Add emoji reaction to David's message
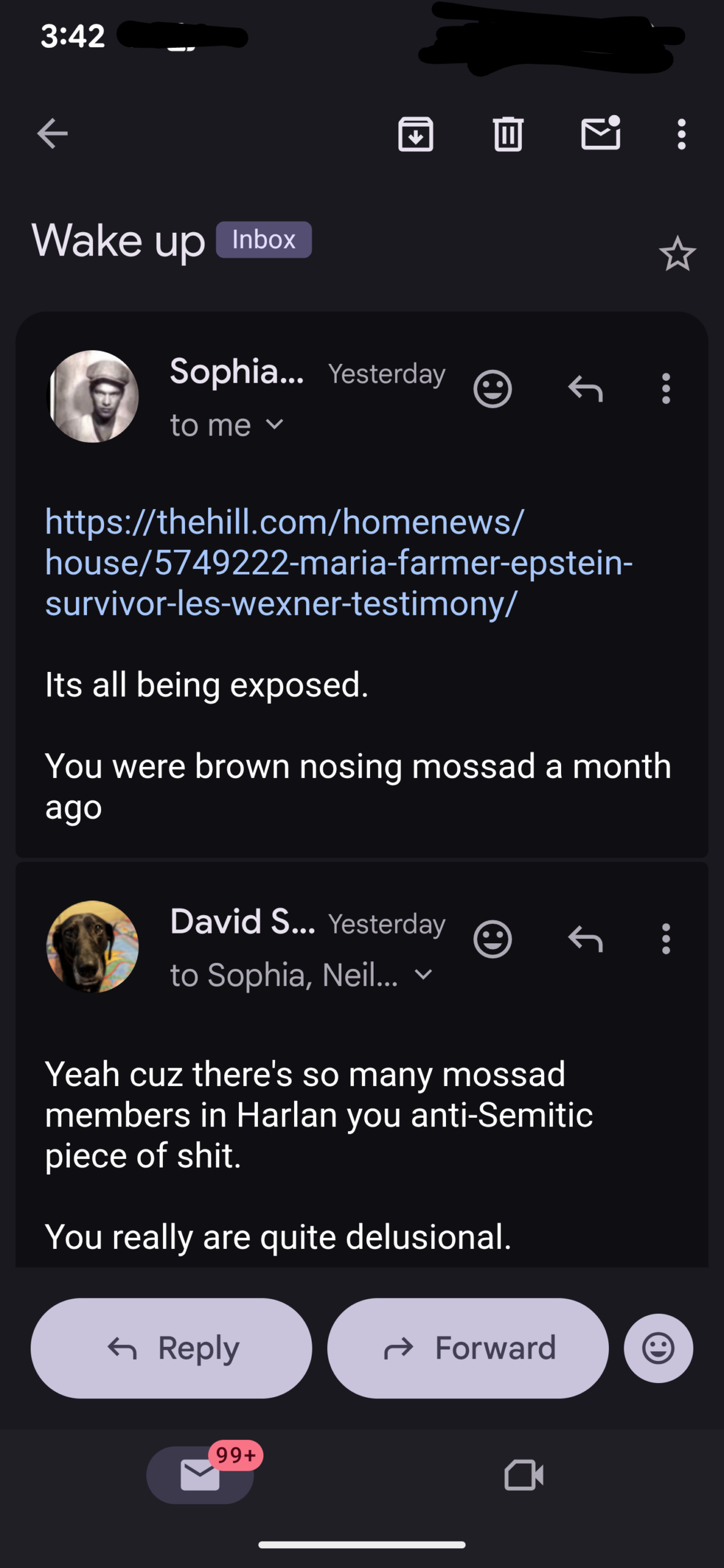This screenshot has width=724, height=1568. (x=492, y=938)
